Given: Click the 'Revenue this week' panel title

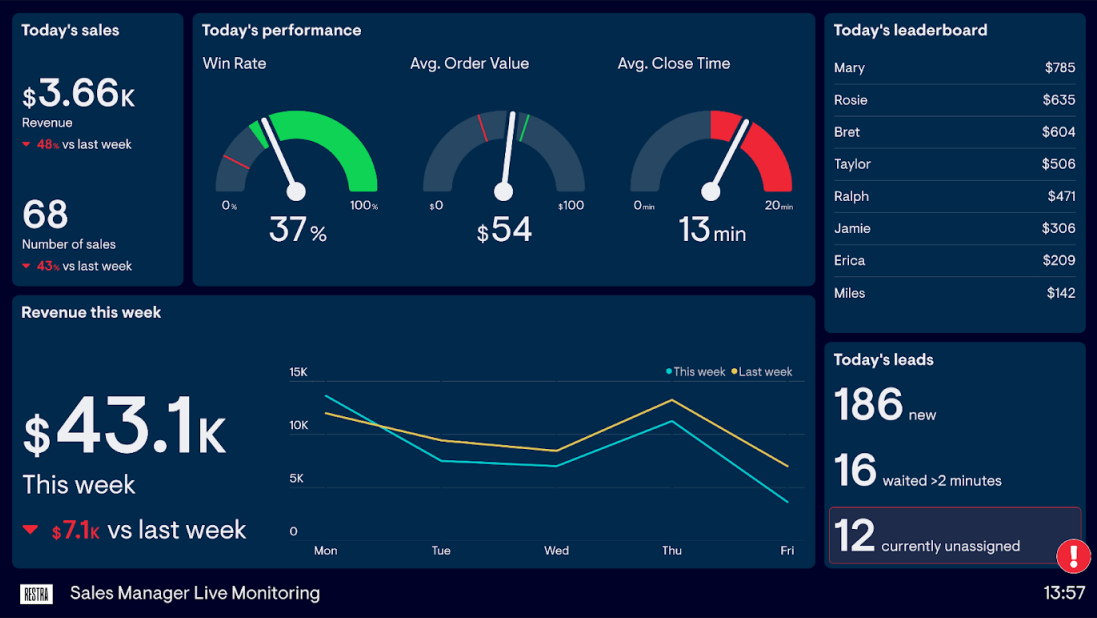Looking at the screenshot, I should click(x=91, y=313).
